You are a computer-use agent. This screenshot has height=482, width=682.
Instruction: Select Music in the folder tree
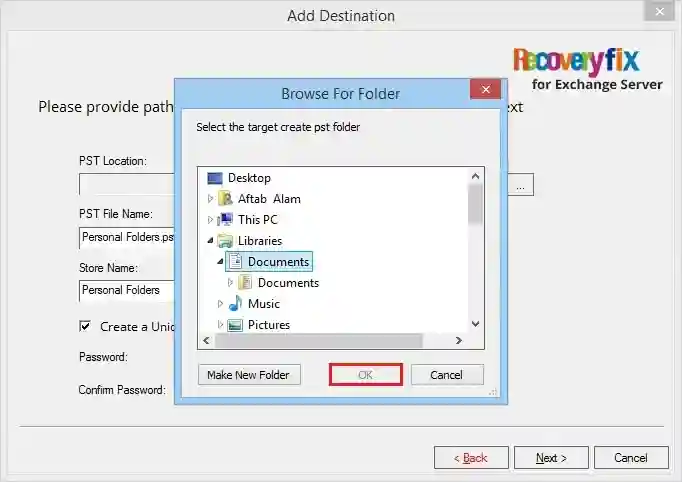tap(264, 304)
